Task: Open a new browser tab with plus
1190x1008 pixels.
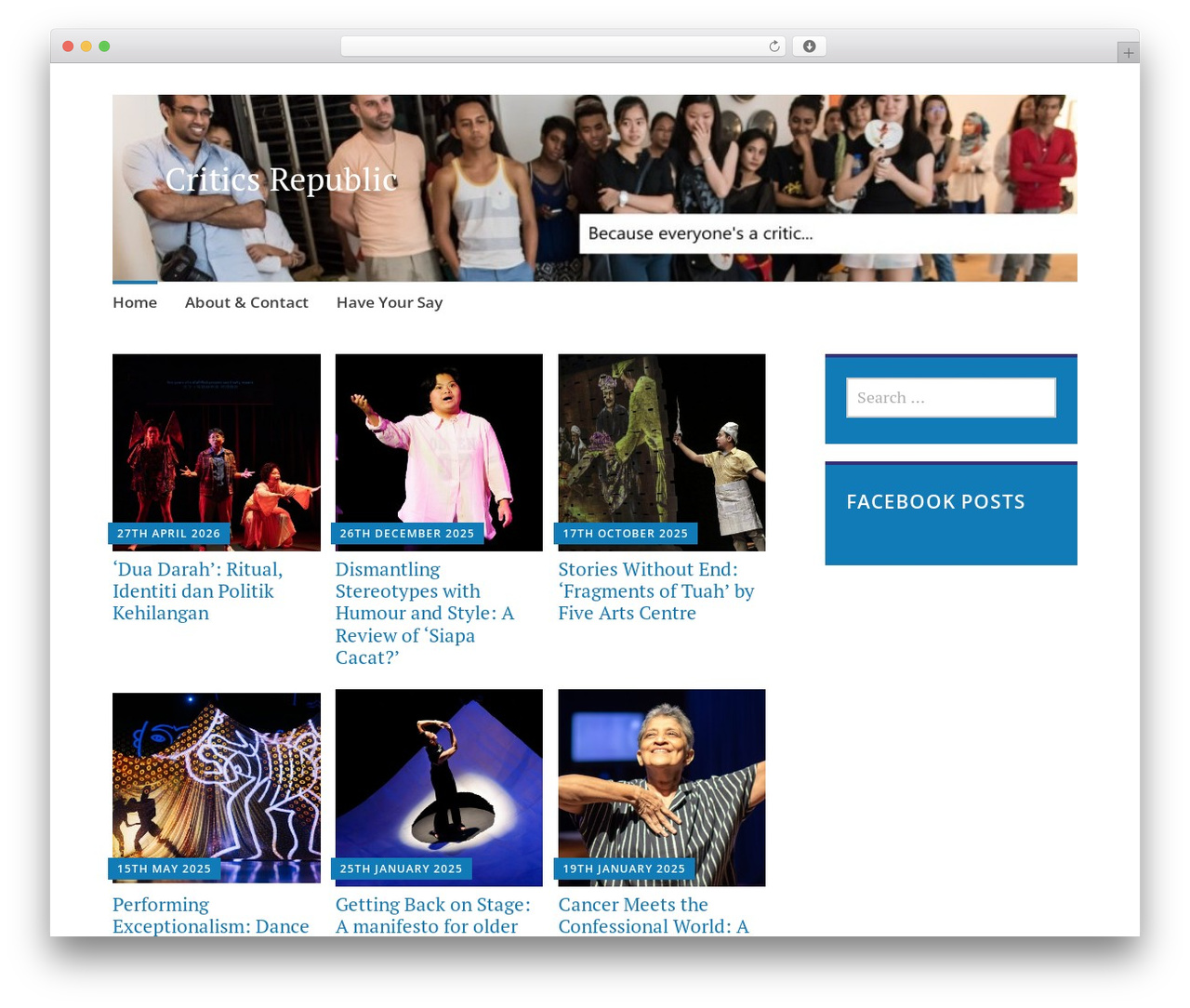Action: 1128,53
